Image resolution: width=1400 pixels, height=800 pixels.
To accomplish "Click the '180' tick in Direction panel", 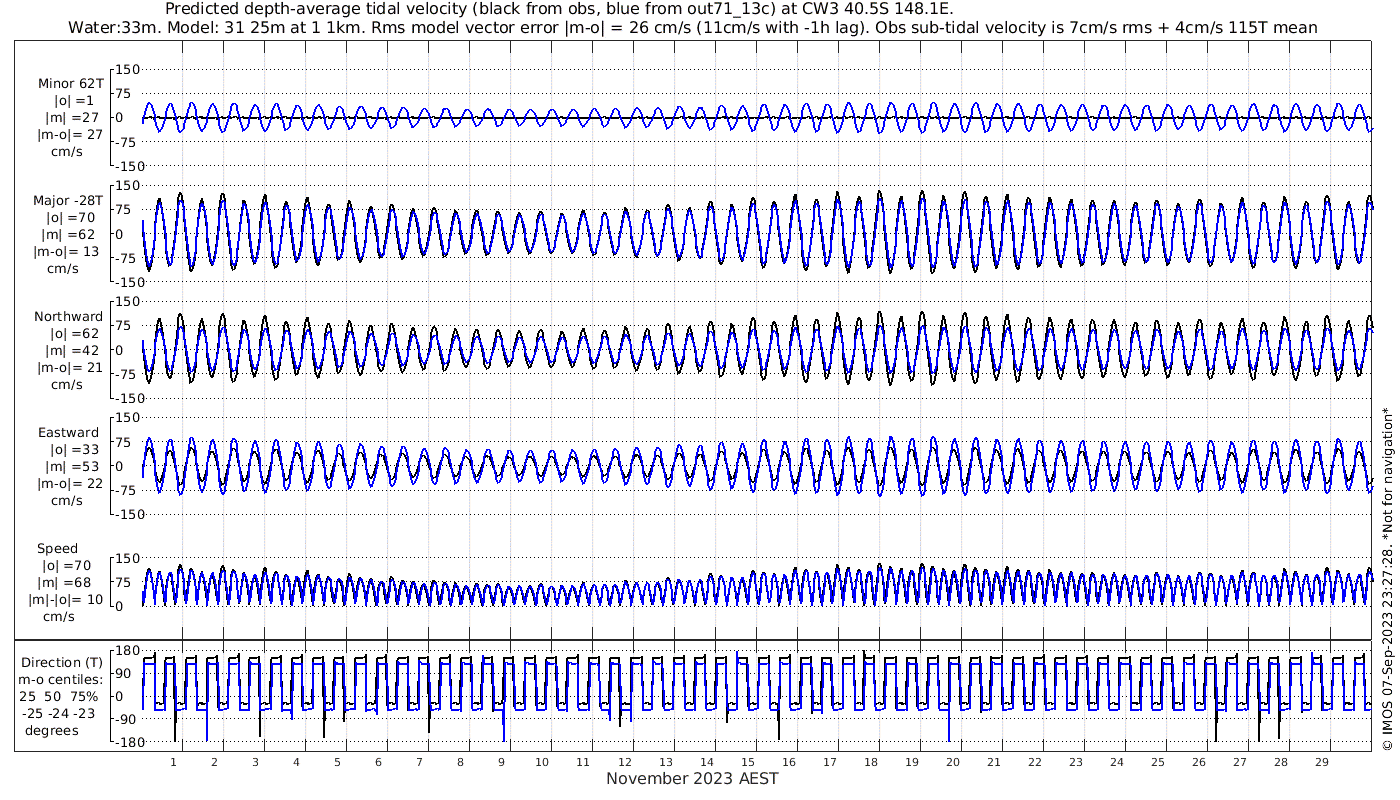I will tap(126, 652).
